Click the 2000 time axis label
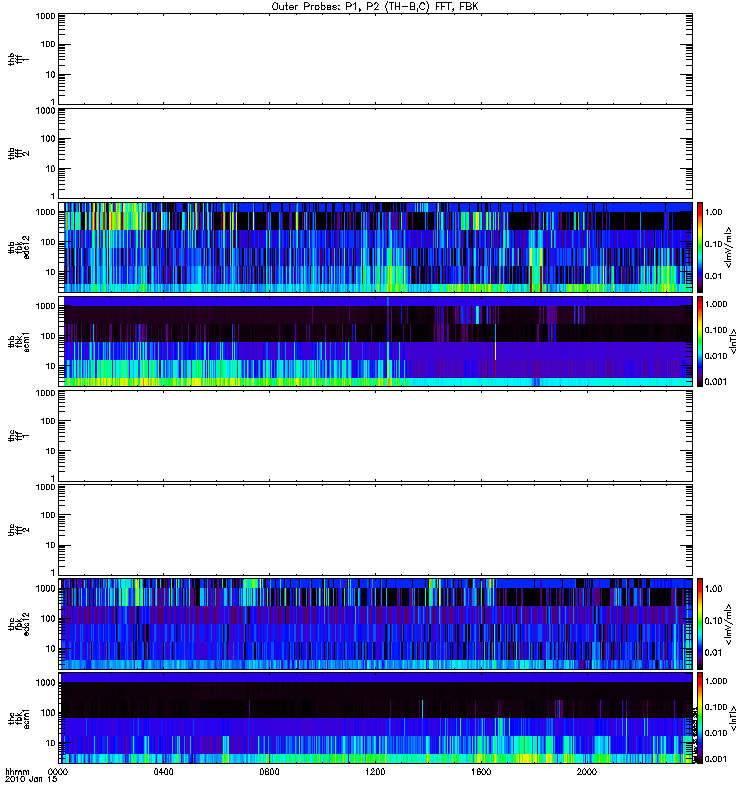Viewport: 750px width, 800px height. pyautogui.click(x=587, y=771)
